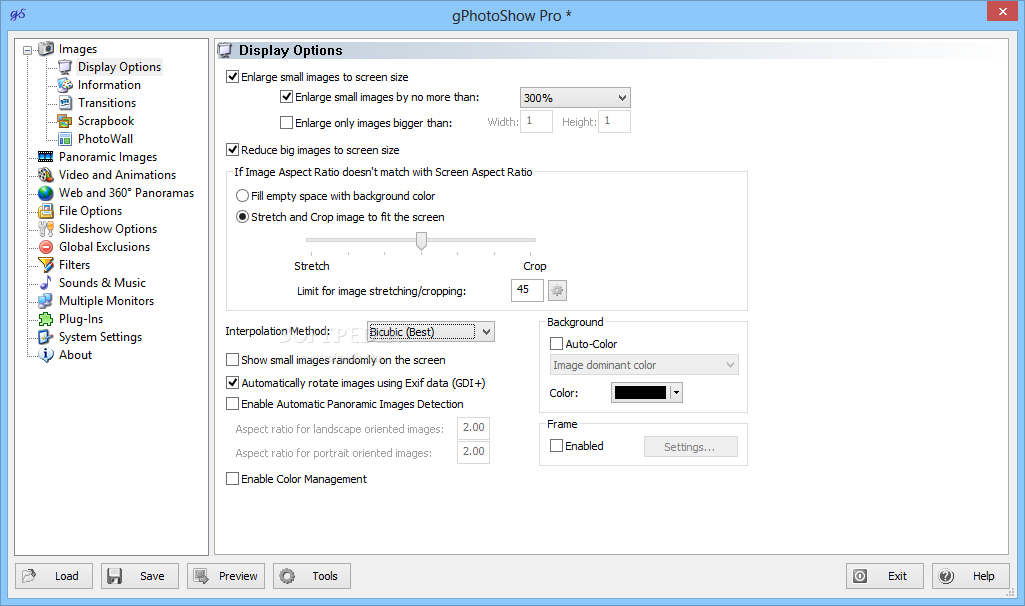The width and height of the screenshot is (1025, 606).
Task: Select Fill empty space with background color
Action: (243, 195)
